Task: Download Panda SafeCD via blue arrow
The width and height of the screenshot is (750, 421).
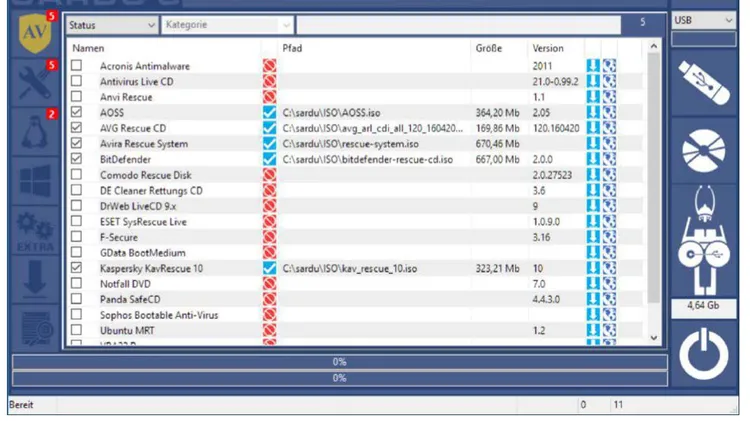Action: pos(593,299)
